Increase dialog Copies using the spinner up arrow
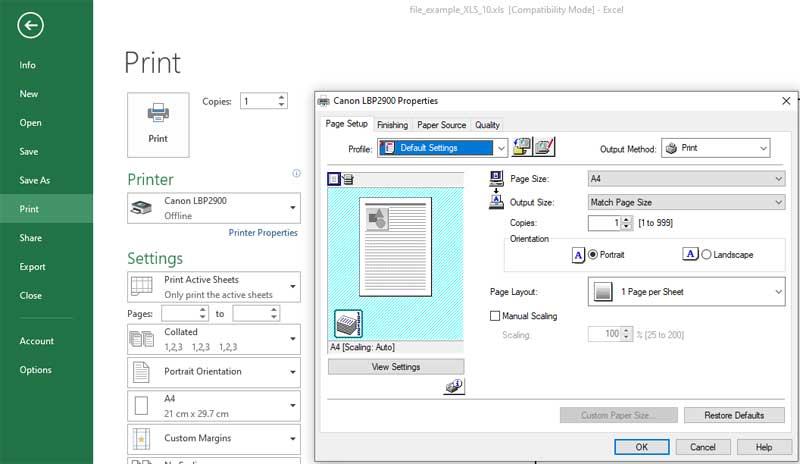Screen dimensions: 800x464 pos(627,219)
